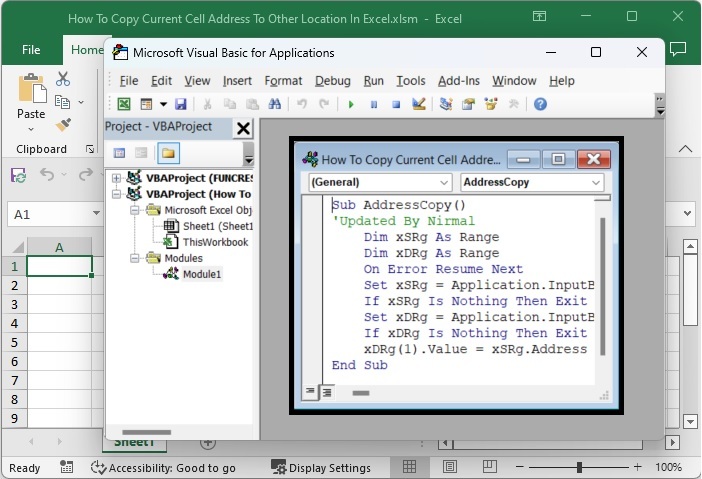Click the Name Box showing A1
The height and width of the screenshot is (479, 702).
[x=55, y=214]
